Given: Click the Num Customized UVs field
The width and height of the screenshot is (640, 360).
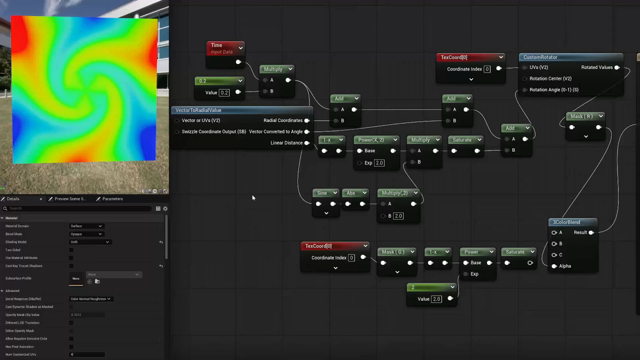Looking at the screenshot, I should 87,354.
